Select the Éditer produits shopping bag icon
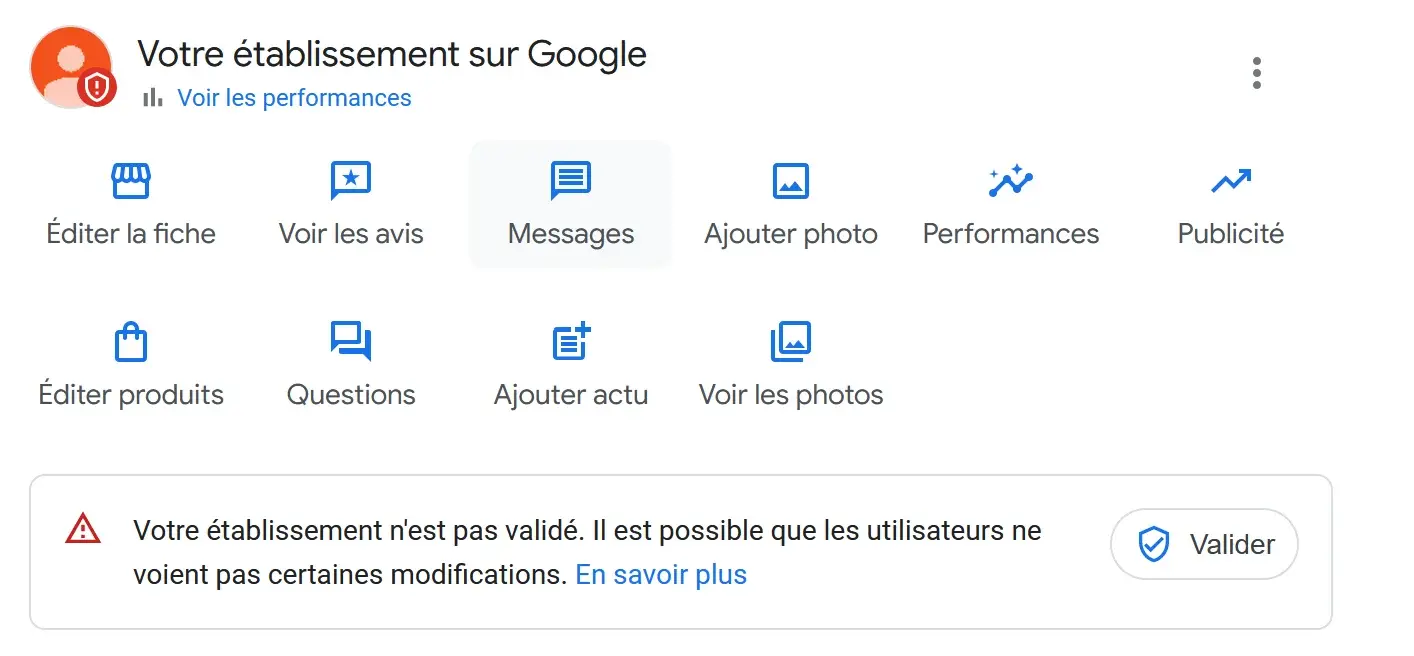The width and height of the screenshot is (1414, 656). (131, 342)
